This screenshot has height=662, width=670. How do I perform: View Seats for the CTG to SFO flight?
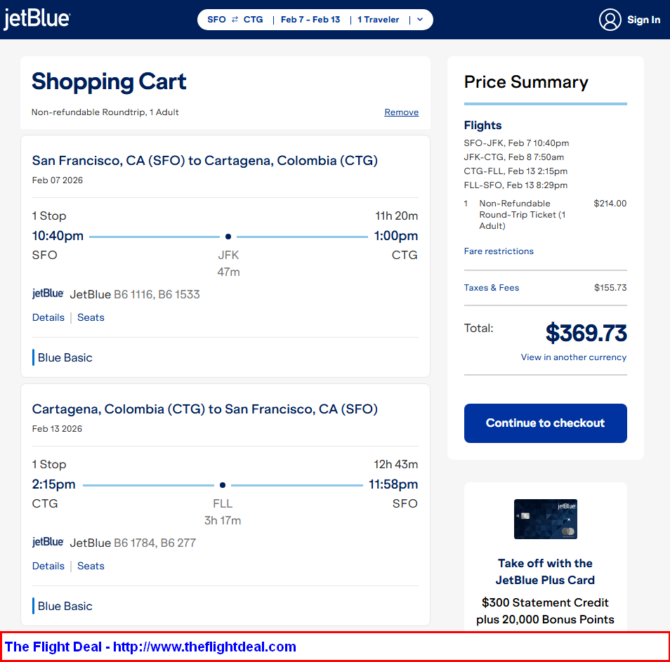pyautogui.click(x=91, y=566)
